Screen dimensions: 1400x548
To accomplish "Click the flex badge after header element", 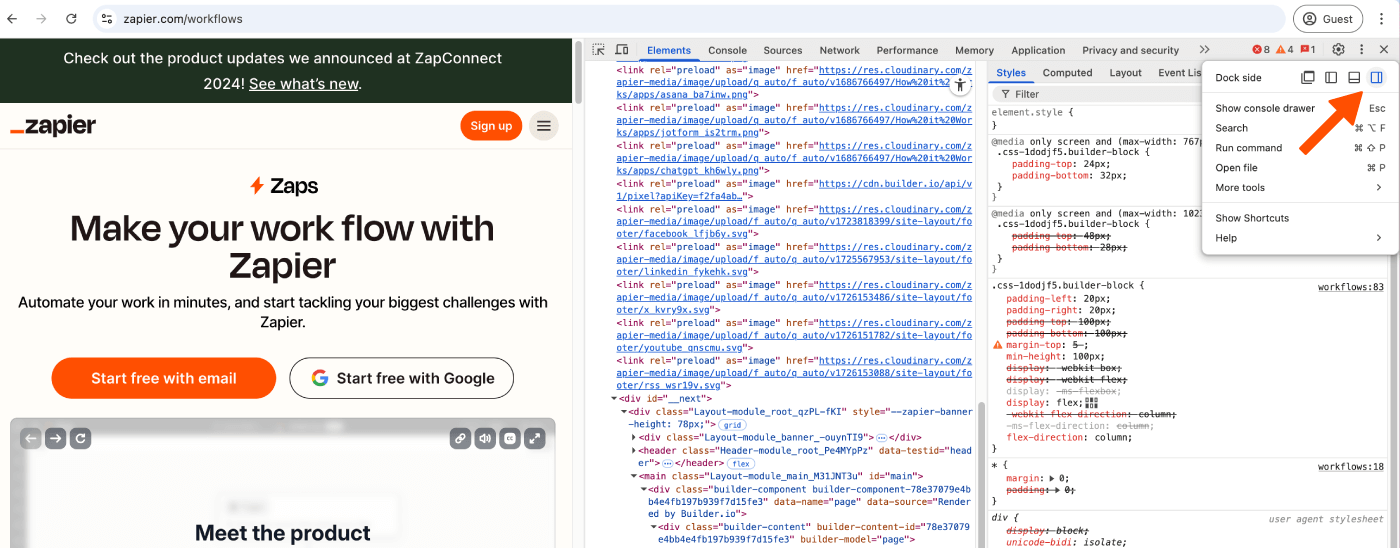I will coord(740,464).
